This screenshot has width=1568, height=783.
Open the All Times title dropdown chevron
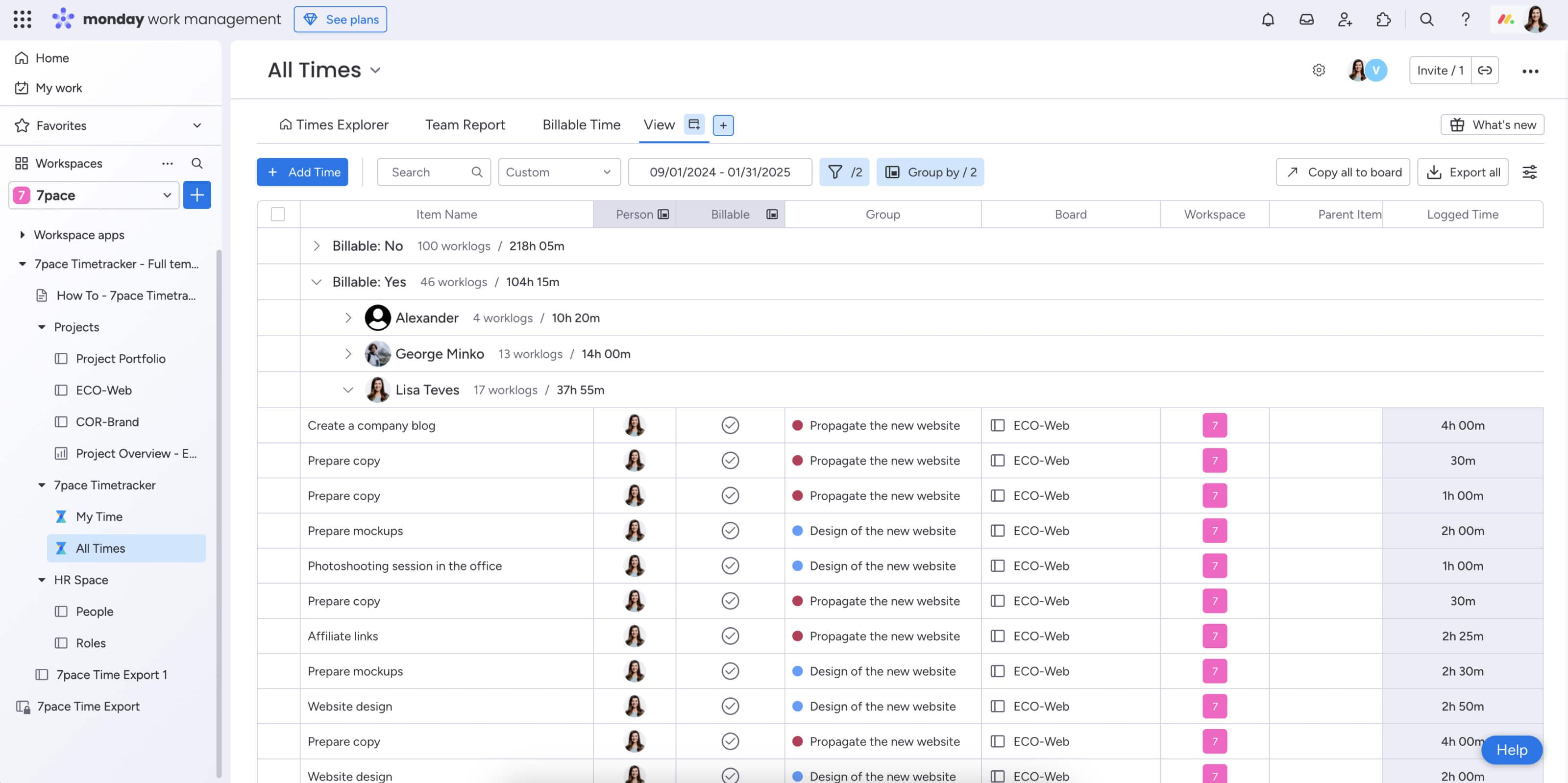[x=375, y=70]
